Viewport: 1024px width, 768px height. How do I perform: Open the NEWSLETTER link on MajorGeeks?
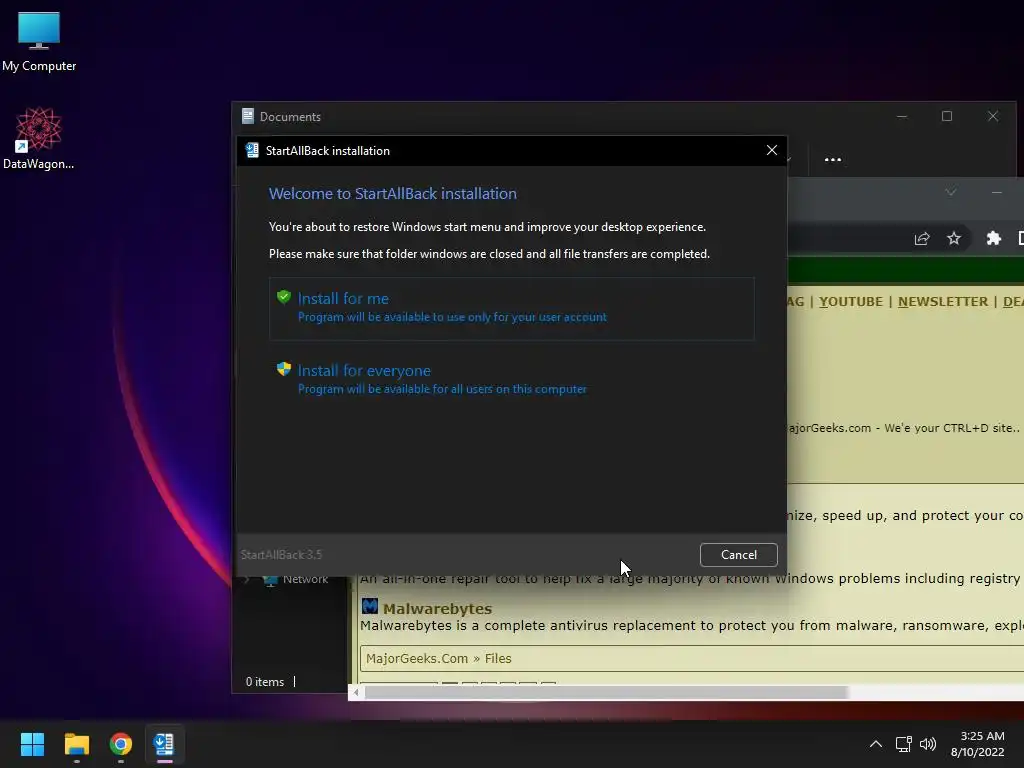(x=943, y=302)
